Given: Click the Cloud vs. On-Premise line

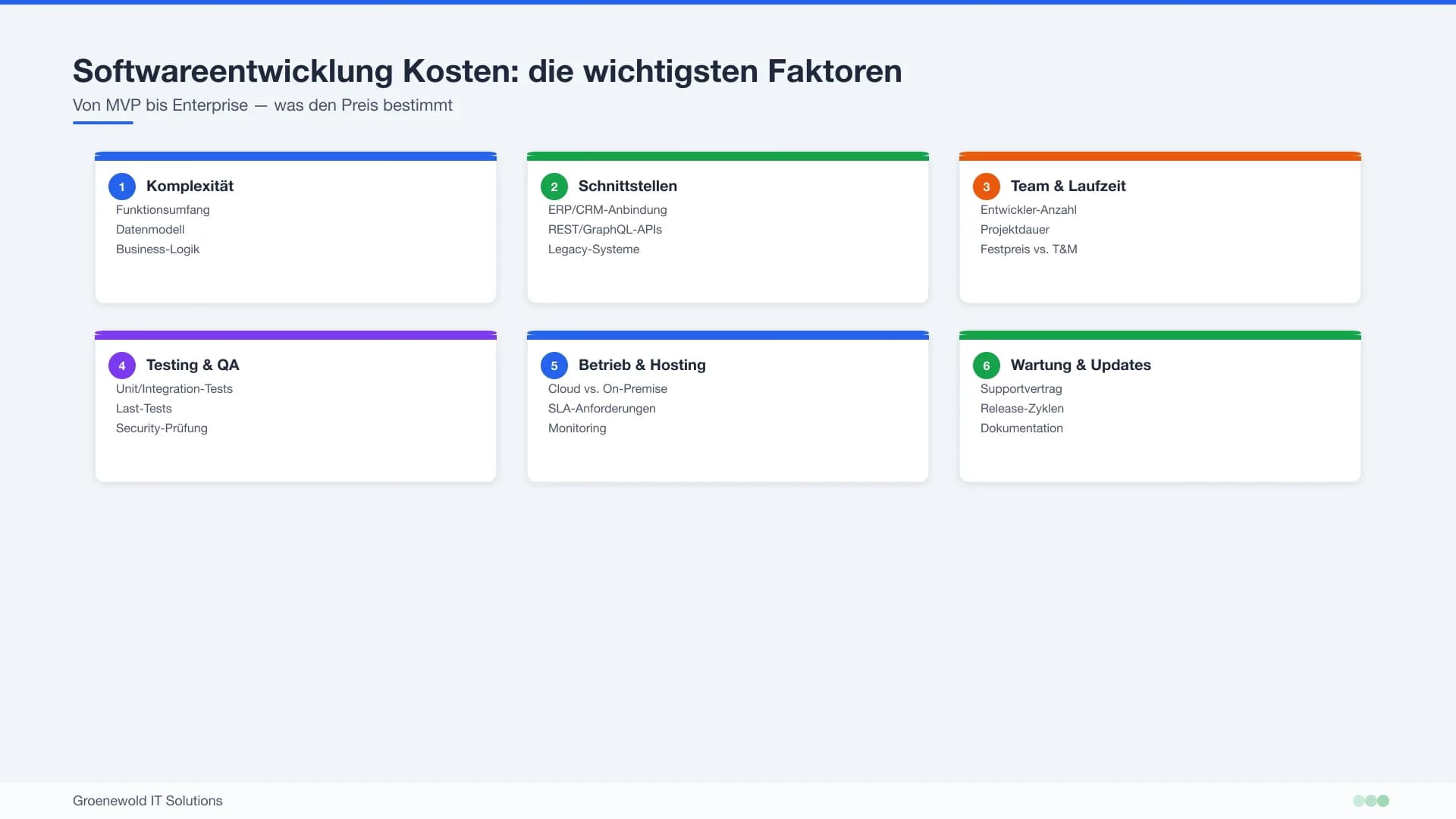Looking at the screenshot, I should (x=607, y=389).
